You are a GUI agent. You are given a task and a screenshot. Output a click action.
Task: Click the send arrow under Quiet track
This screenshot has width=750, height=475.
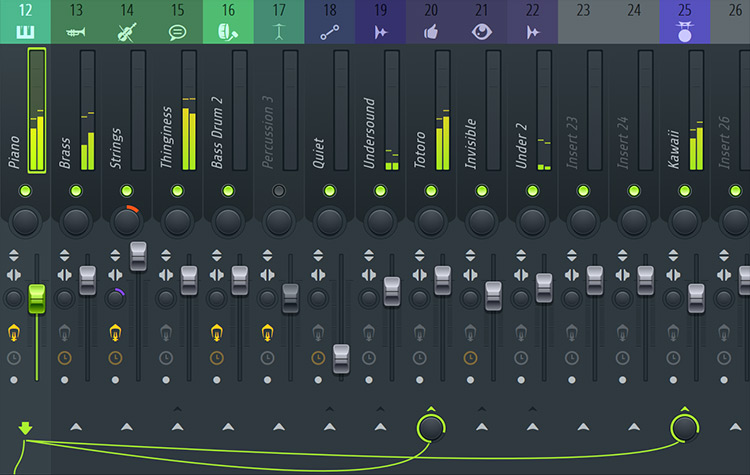point(329,428)
